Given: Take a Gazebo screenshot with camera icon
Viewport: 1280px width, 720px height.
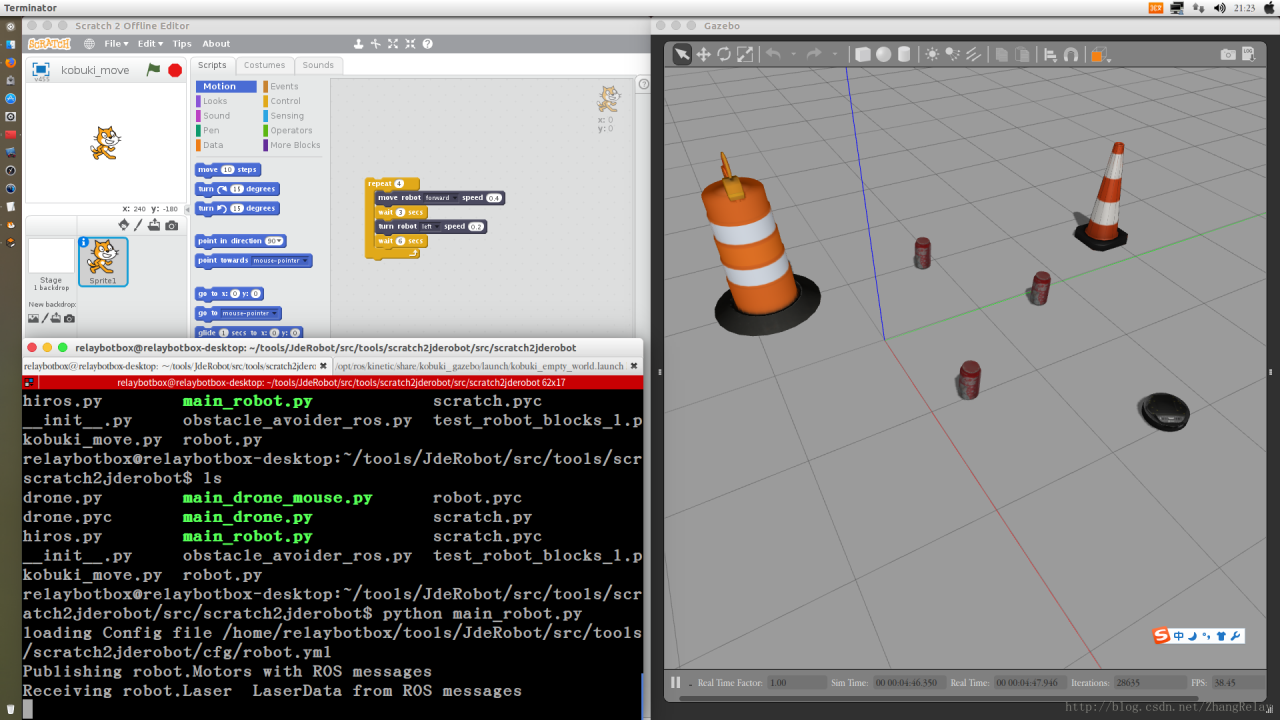Looking at the screenshot, I should [1228, 54].
